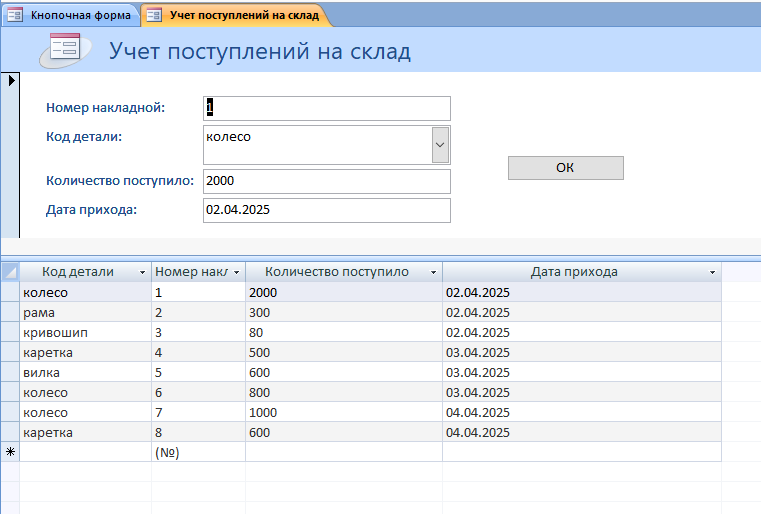Switch to the Кнопочная форма tab
Screen dimensions: 761x514
click(71, 15)
